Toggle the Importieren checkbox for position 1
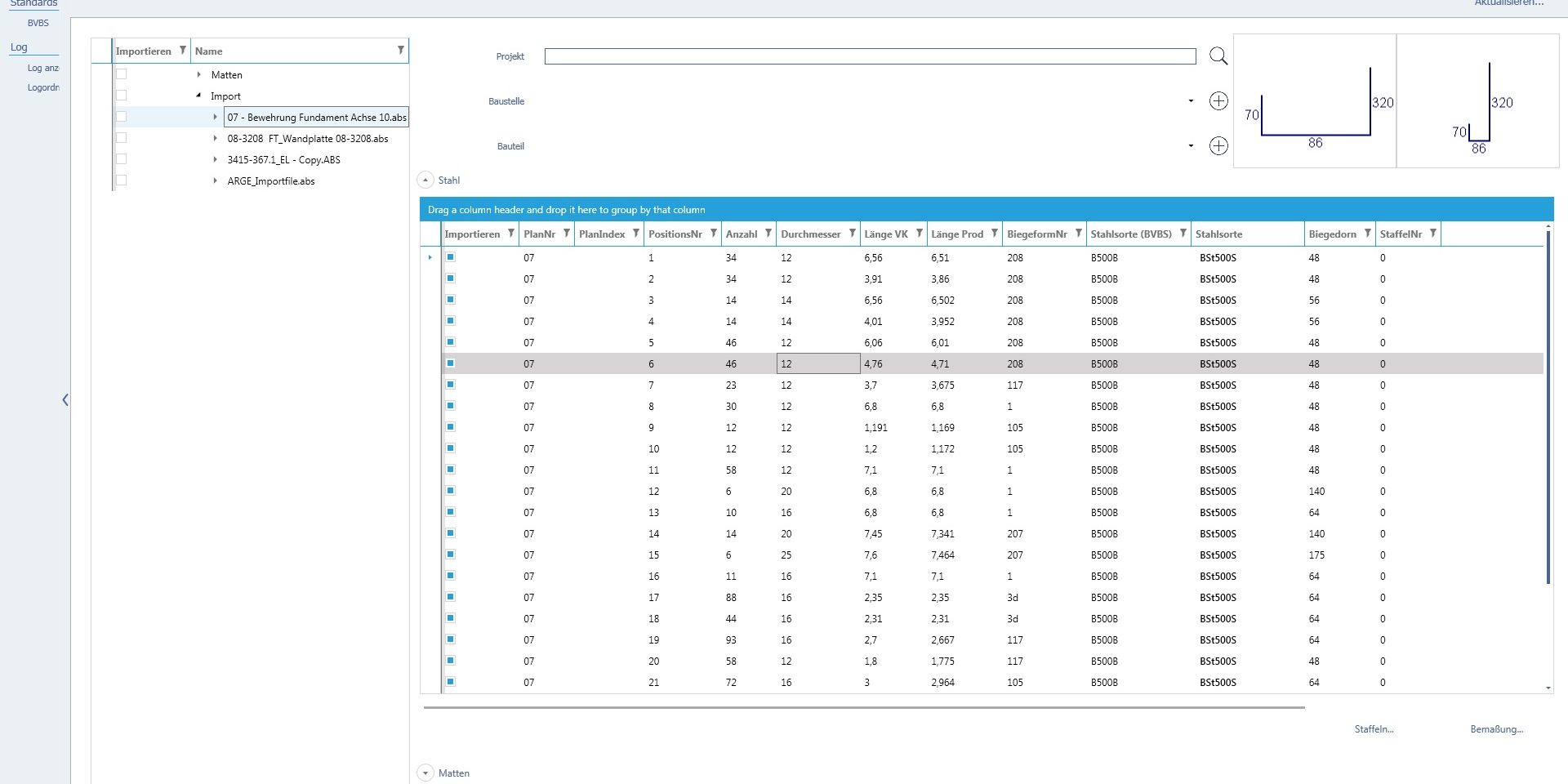The image size is (1568, 784). pyautogui.click(x=450, y=257)
